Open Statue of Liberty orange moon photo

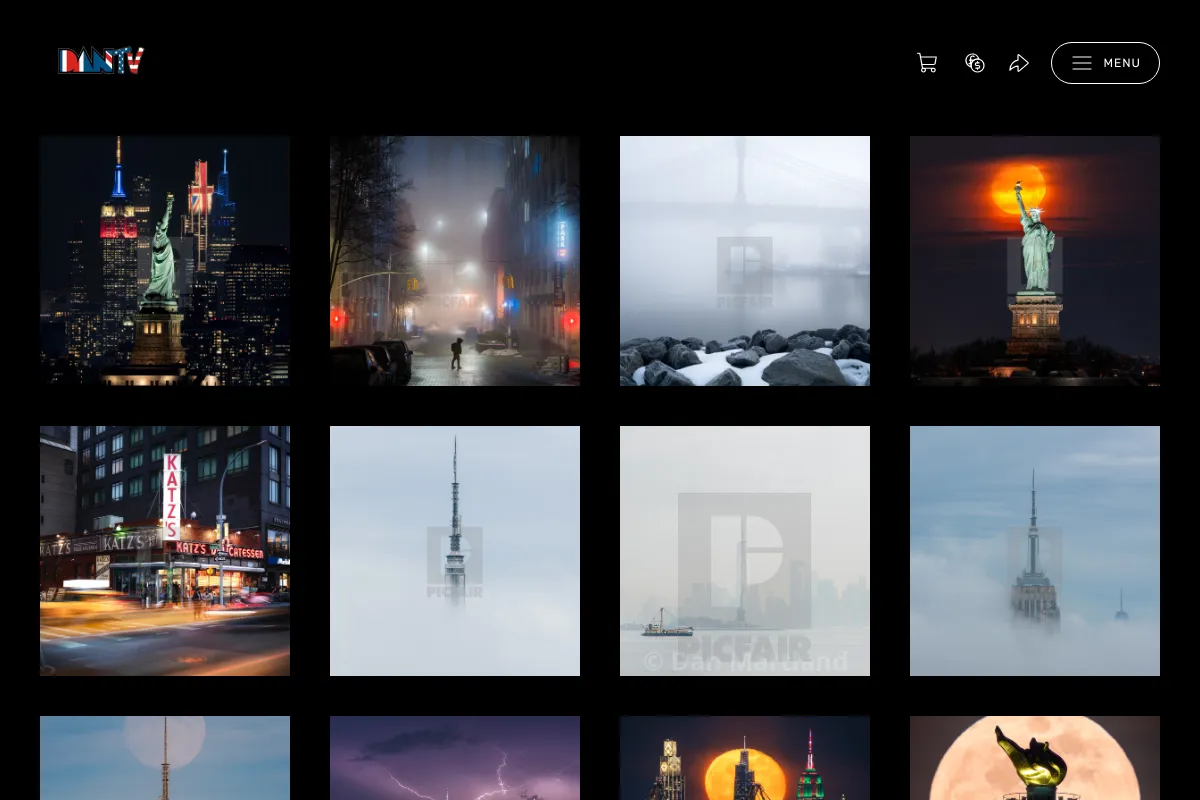click(x=1035, y=261)
